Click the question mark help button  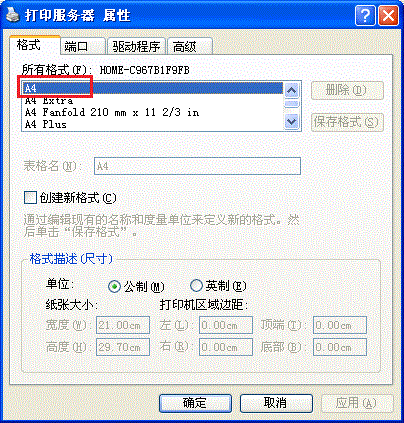(365, 15)
